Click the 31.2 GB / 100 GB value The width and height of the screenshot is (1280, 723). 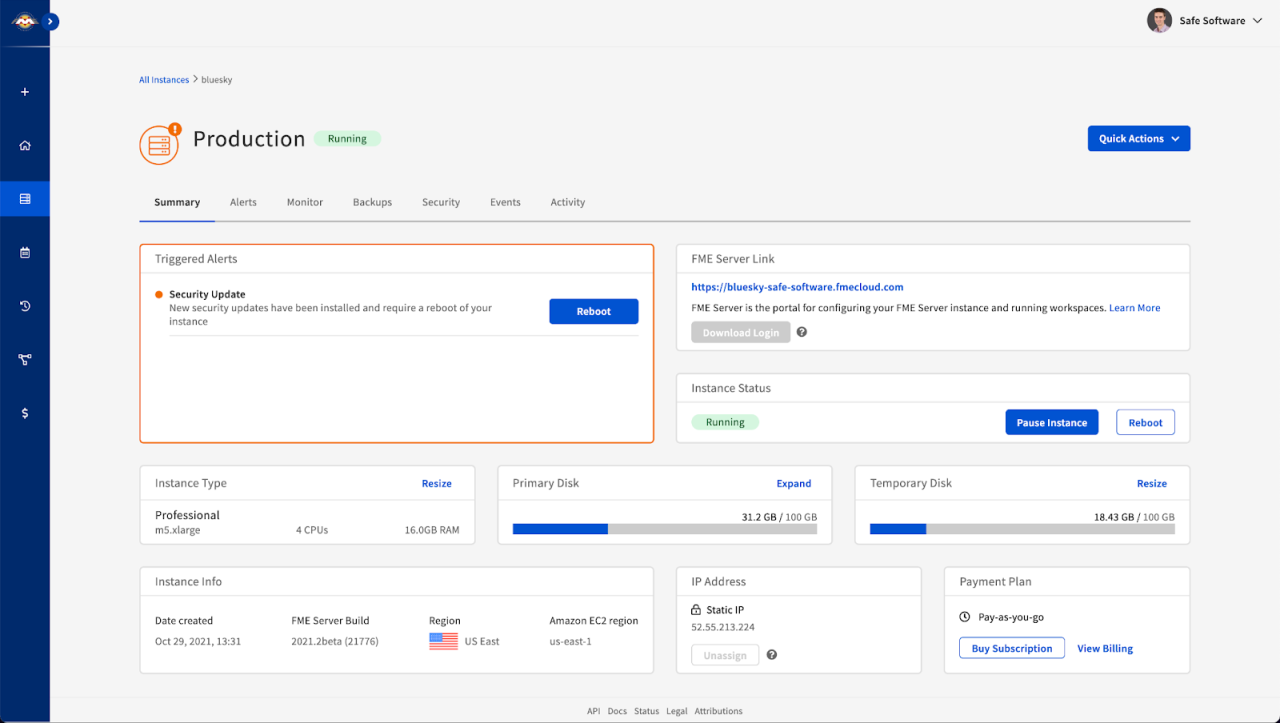click(779, 517)
